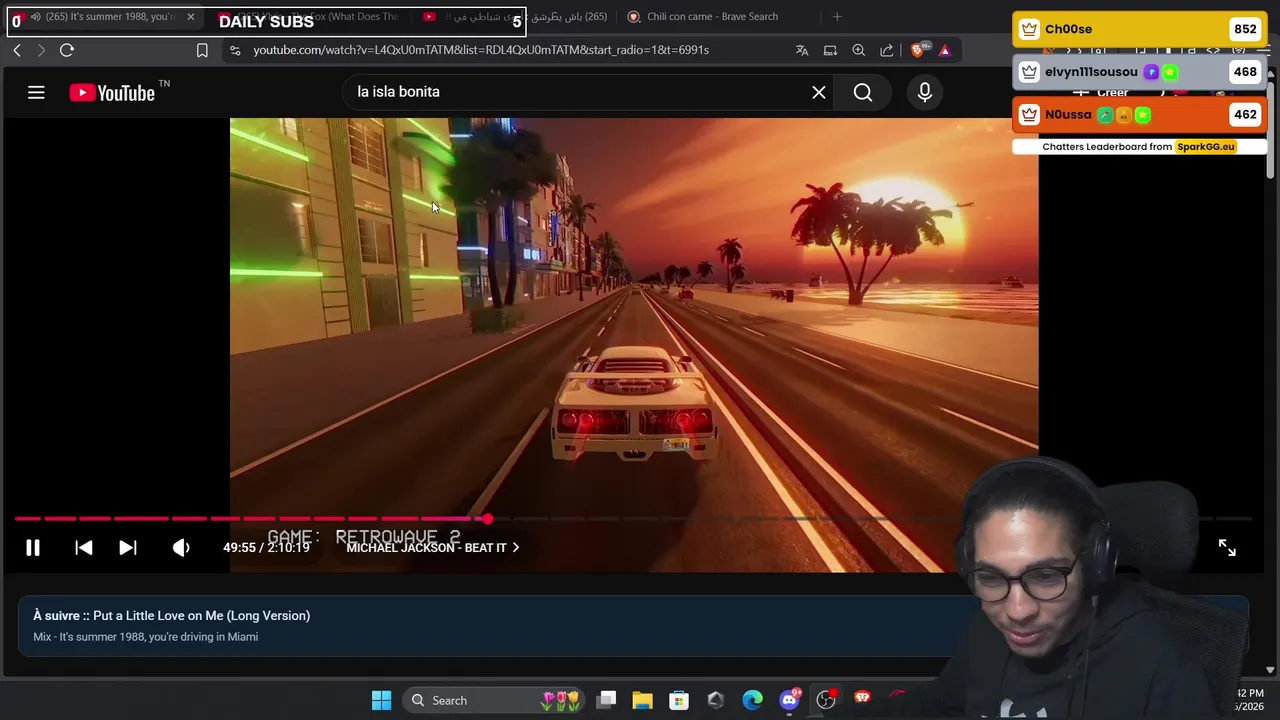Go forward in browser history
The width and height of the screenshot is (1280, 720).
[41, 50]
